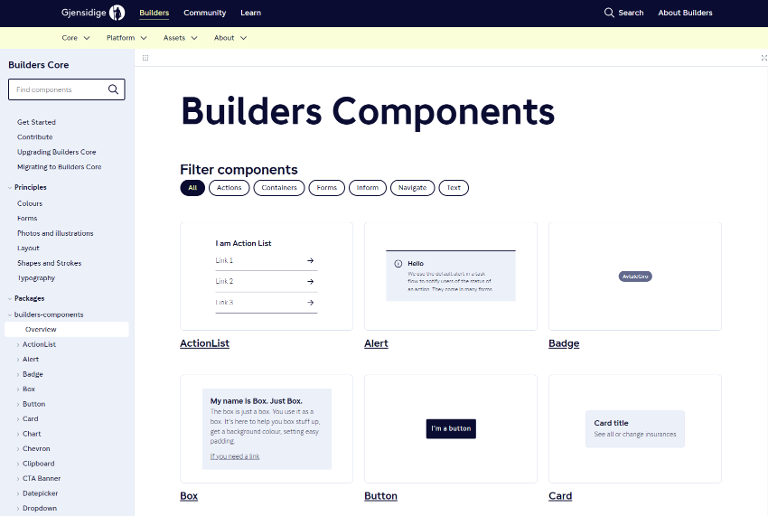Open the ActionList component link under card
The width and height of the screenshot is (768, 516).
204,344
